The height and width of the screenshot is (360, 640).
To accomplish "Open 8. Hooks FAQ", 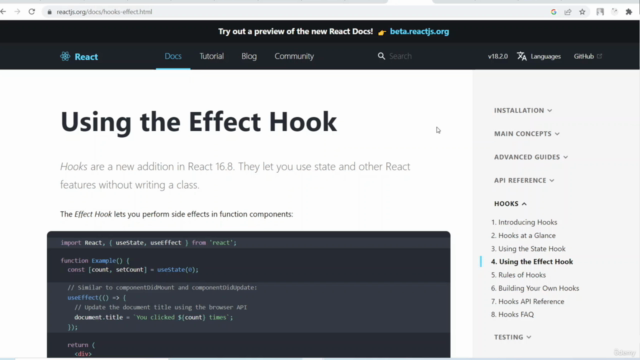I will click(512, 315).
